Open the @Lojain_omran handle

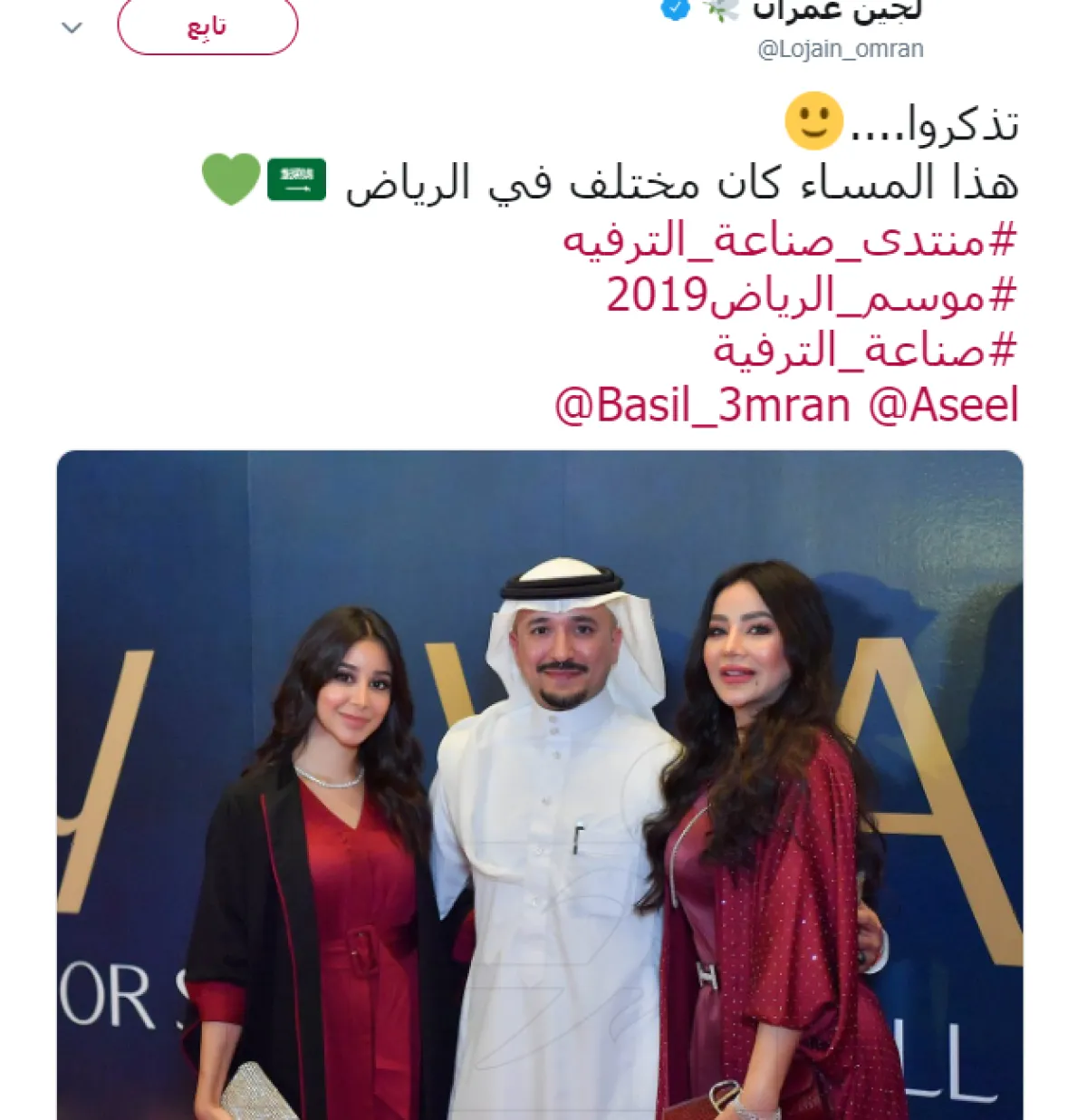pos(841,49)
